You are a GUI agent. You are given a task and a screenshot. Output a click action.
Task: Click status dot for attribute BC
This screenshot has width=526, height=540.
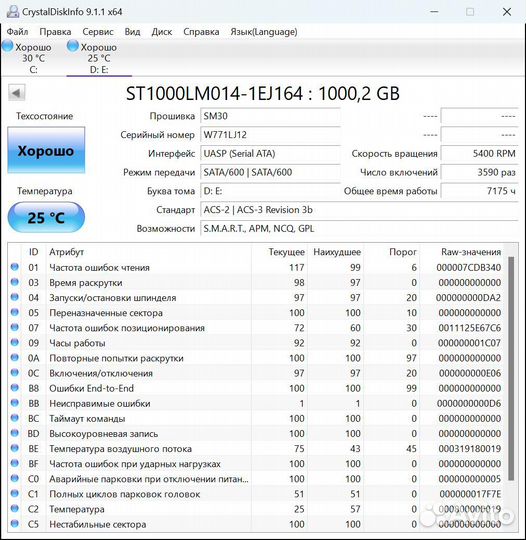[x=14, y=418]
